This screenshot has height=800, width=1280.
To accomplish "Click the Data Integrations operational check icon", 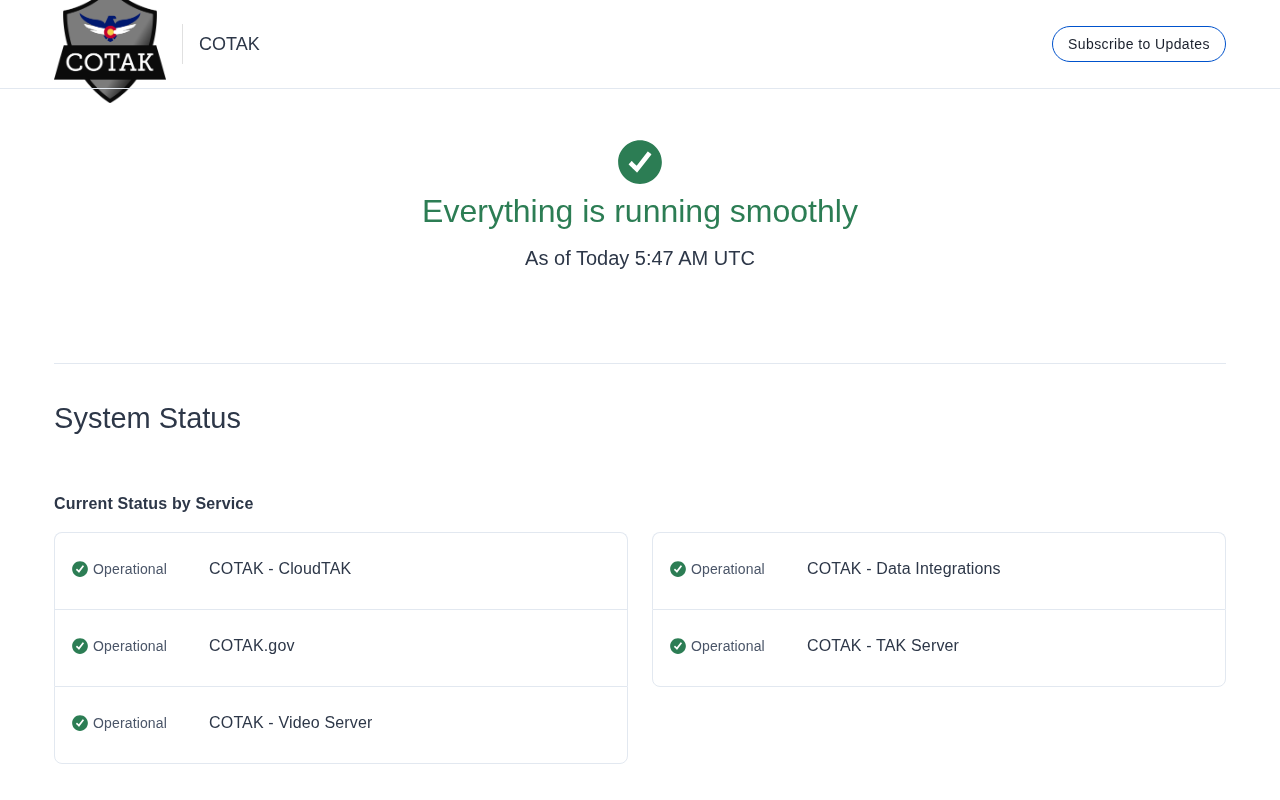I will (678, 569).
